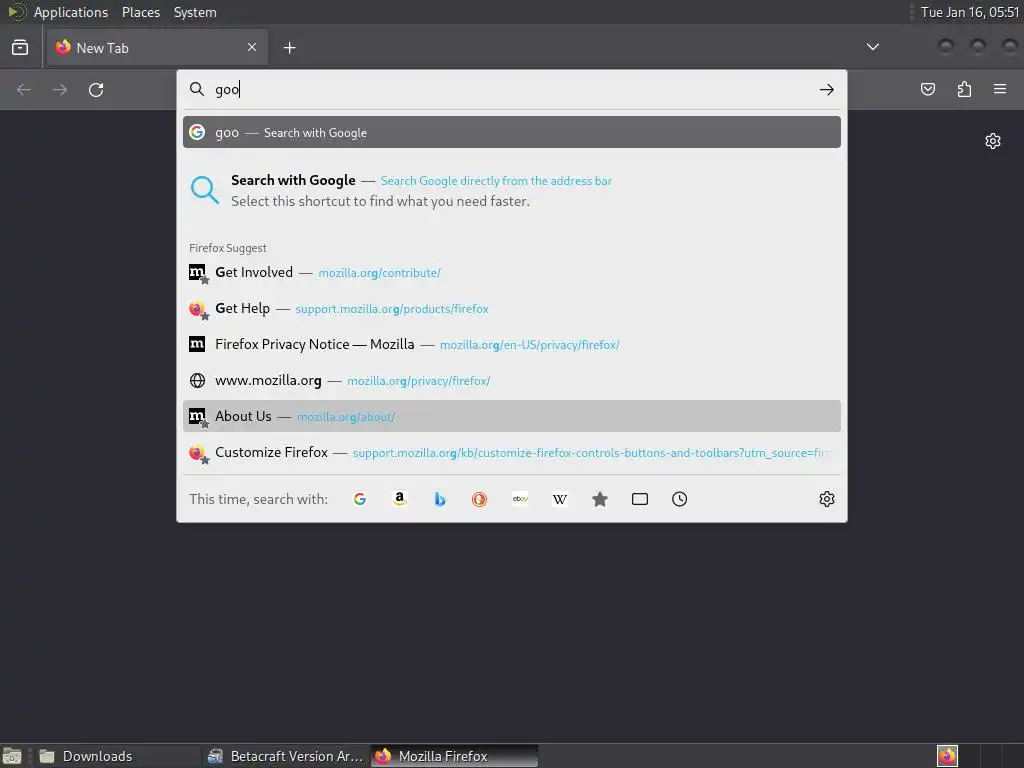
Task: Open the www.mozilla.org suggestion
Action: point(512,380)
